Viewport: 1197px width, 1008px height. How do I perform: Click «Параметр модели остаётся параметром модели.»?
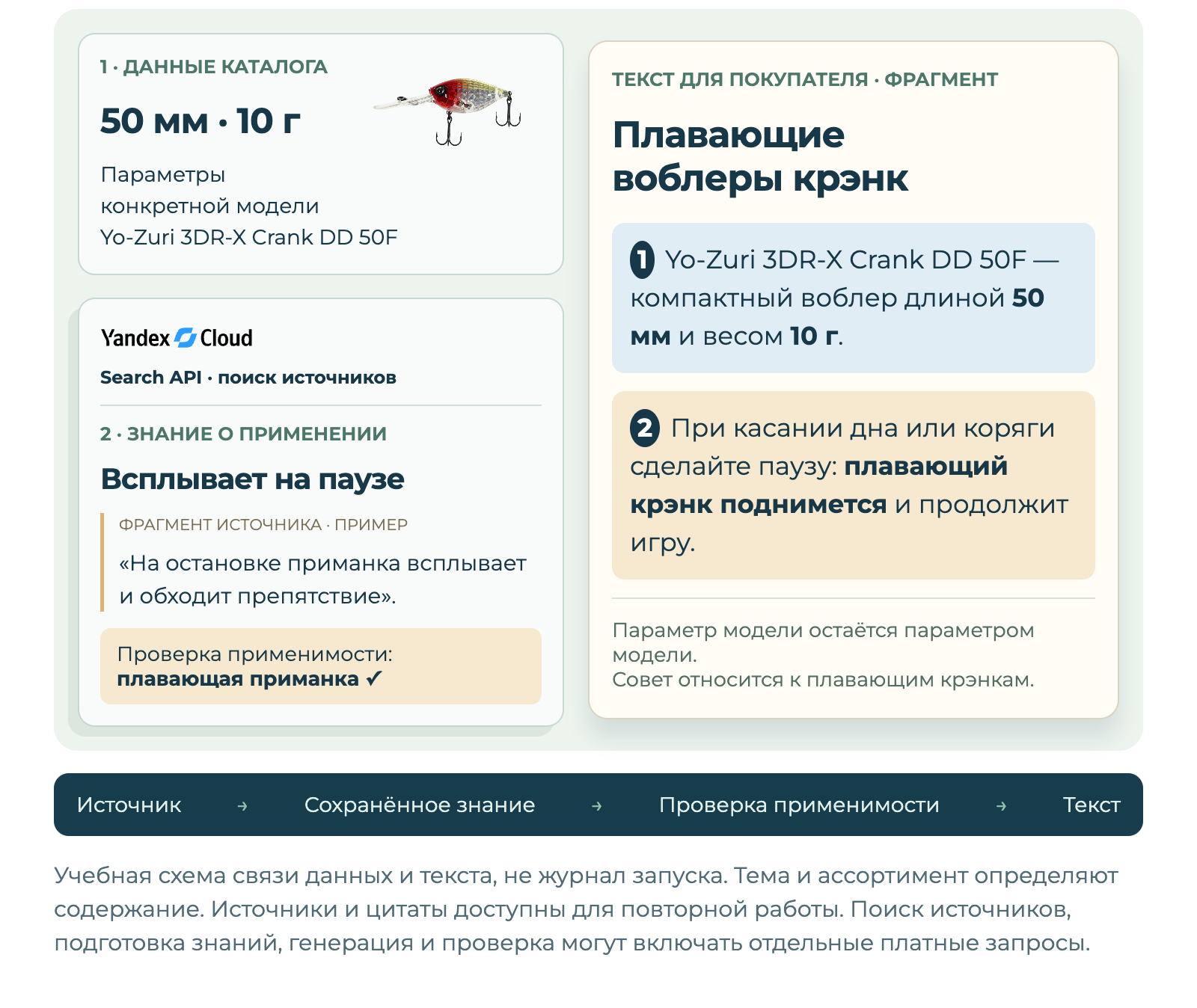coord(823,642)
